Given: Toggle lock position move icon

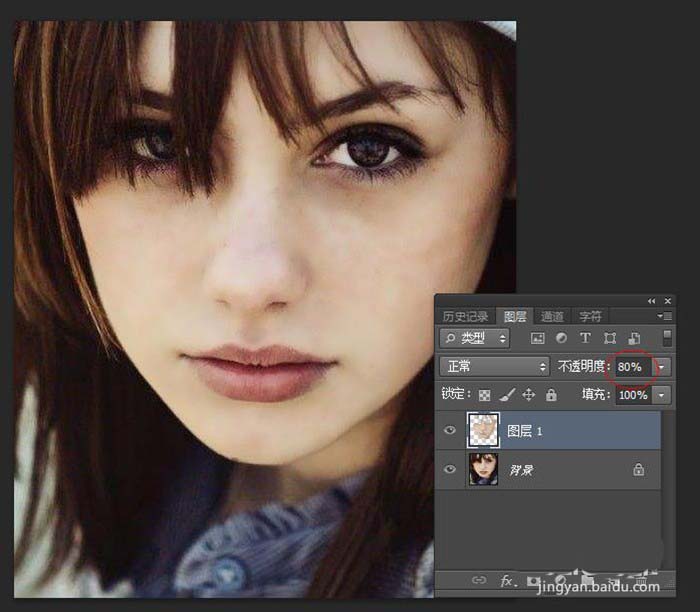Looking at the screenshot, I should (529, 395).
